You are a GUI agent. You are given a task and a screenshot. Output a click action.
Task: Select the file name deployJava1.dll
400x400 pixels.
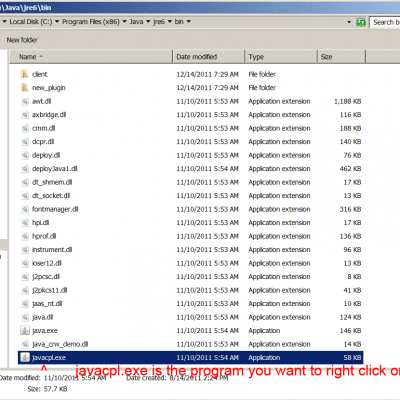(55, 169)
